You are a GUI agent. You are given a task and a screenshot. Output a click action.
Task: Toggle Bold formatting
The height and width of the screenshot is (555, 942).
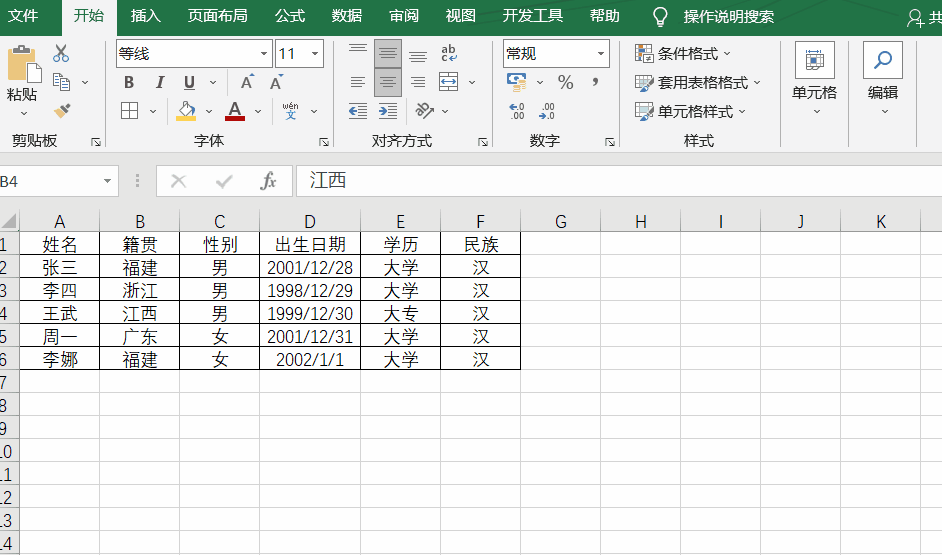[129, 82]
